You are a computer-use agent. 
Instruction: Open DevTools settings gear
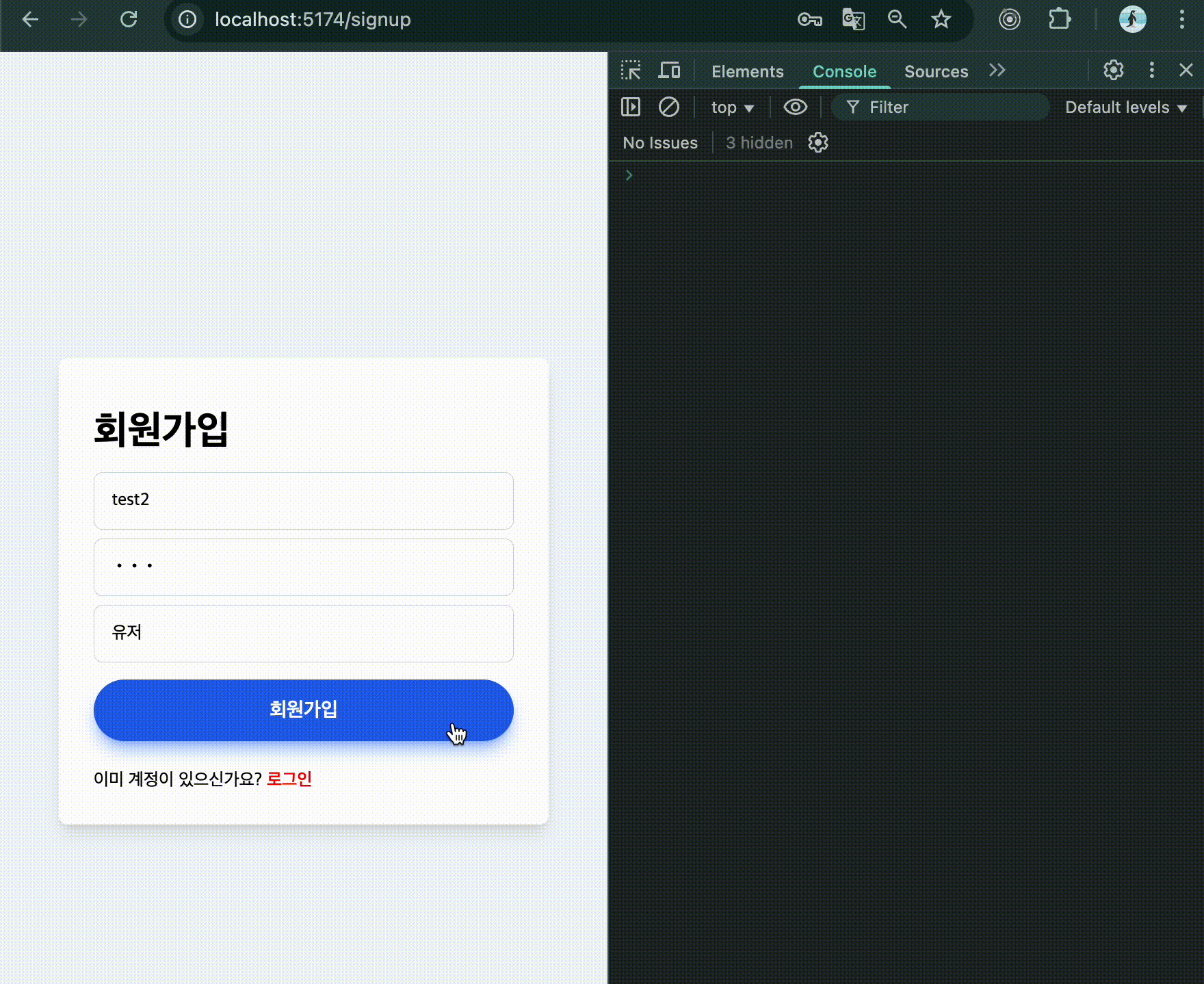click(x=1114, y=70)
